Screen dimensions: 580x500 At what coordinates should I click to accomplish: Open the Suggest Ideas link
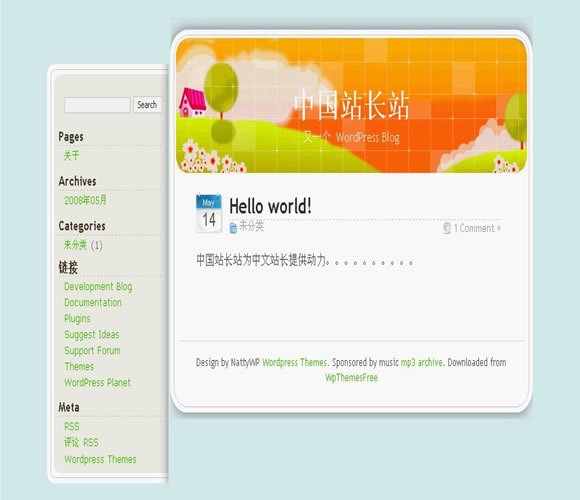coord(92,335)
